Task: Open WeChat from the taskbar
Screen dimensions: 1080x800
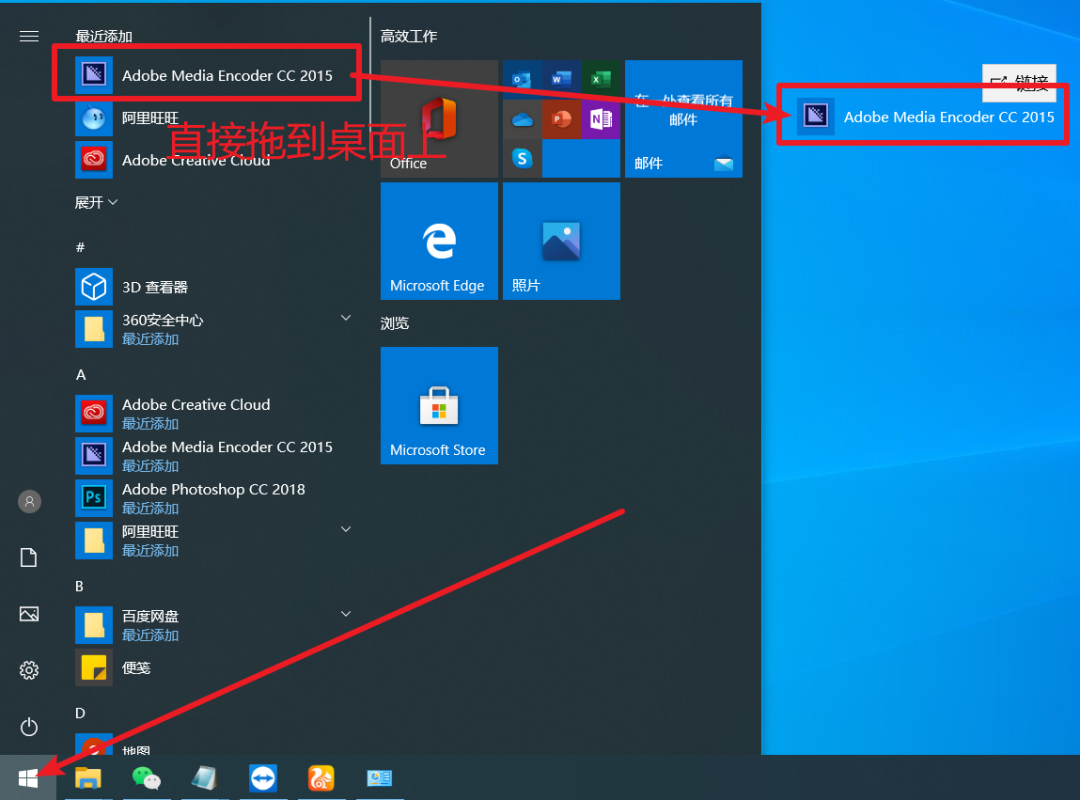Action: point(146,778)
